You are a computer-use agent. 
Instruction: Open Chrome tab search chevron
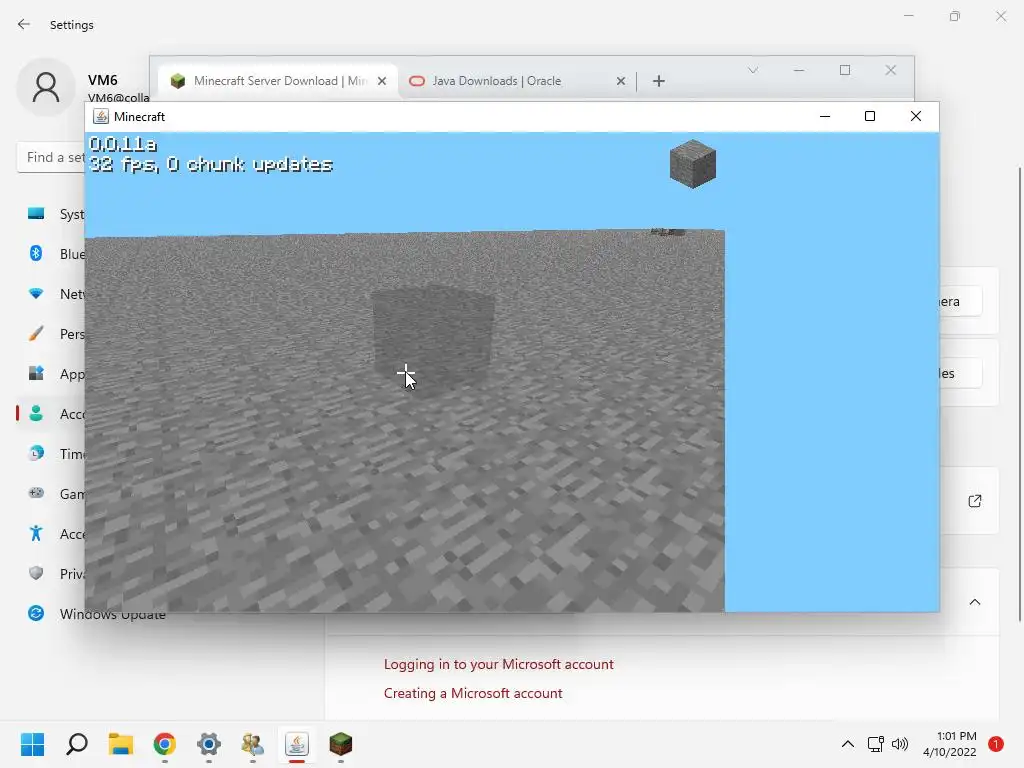click(x=753, y=70)
